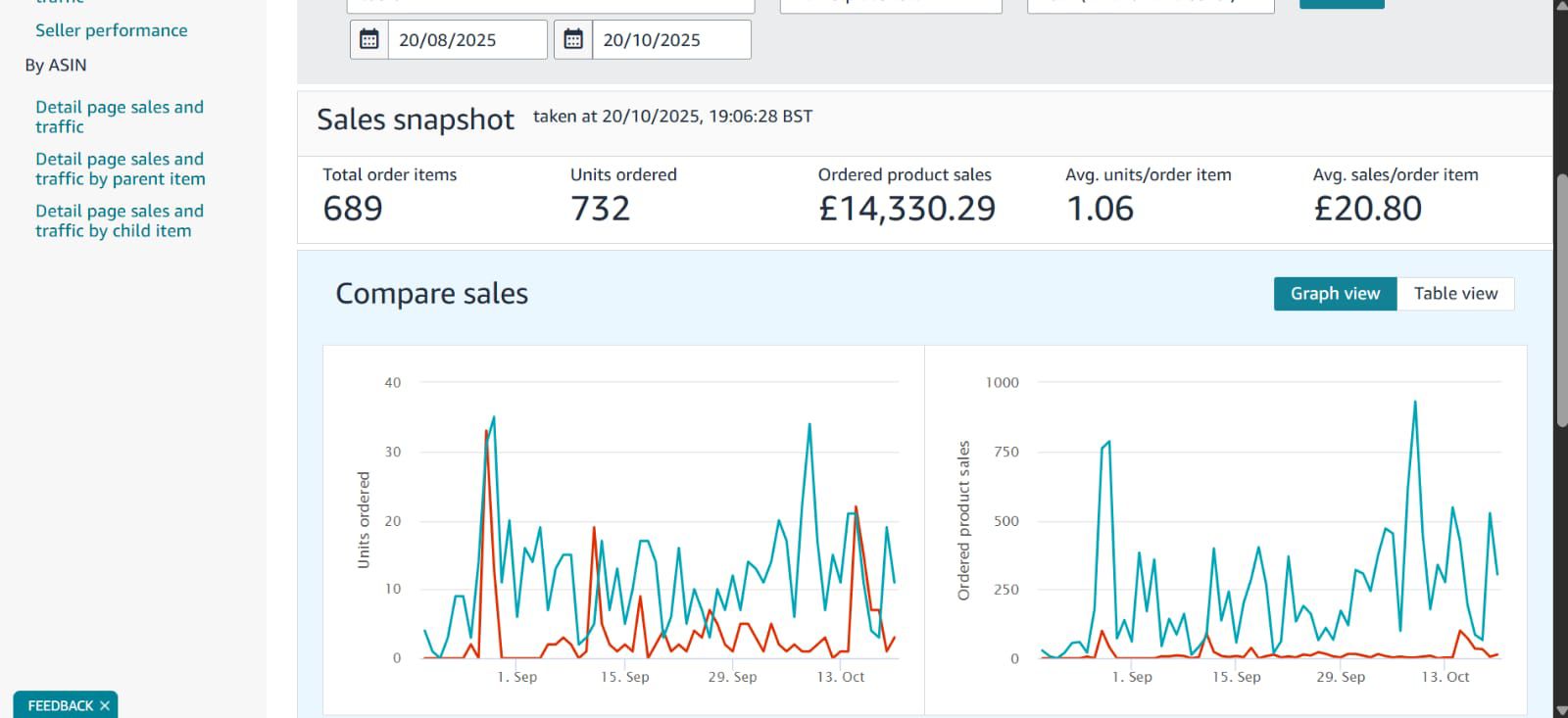Click tallest red spike in Units ordered chart
Viewport: 1568px width, 718px height.
[486, 432]
